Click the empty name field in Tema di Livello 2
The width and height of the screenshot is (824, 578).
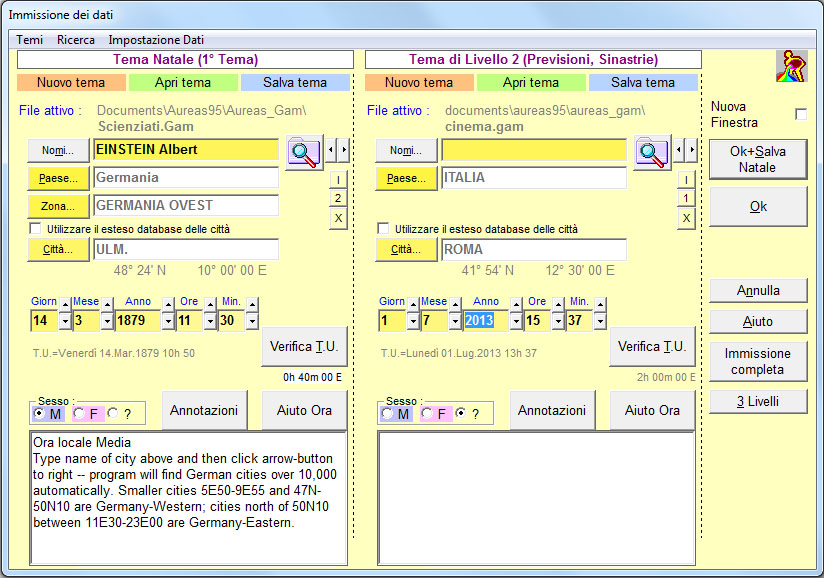pos(534,150)
